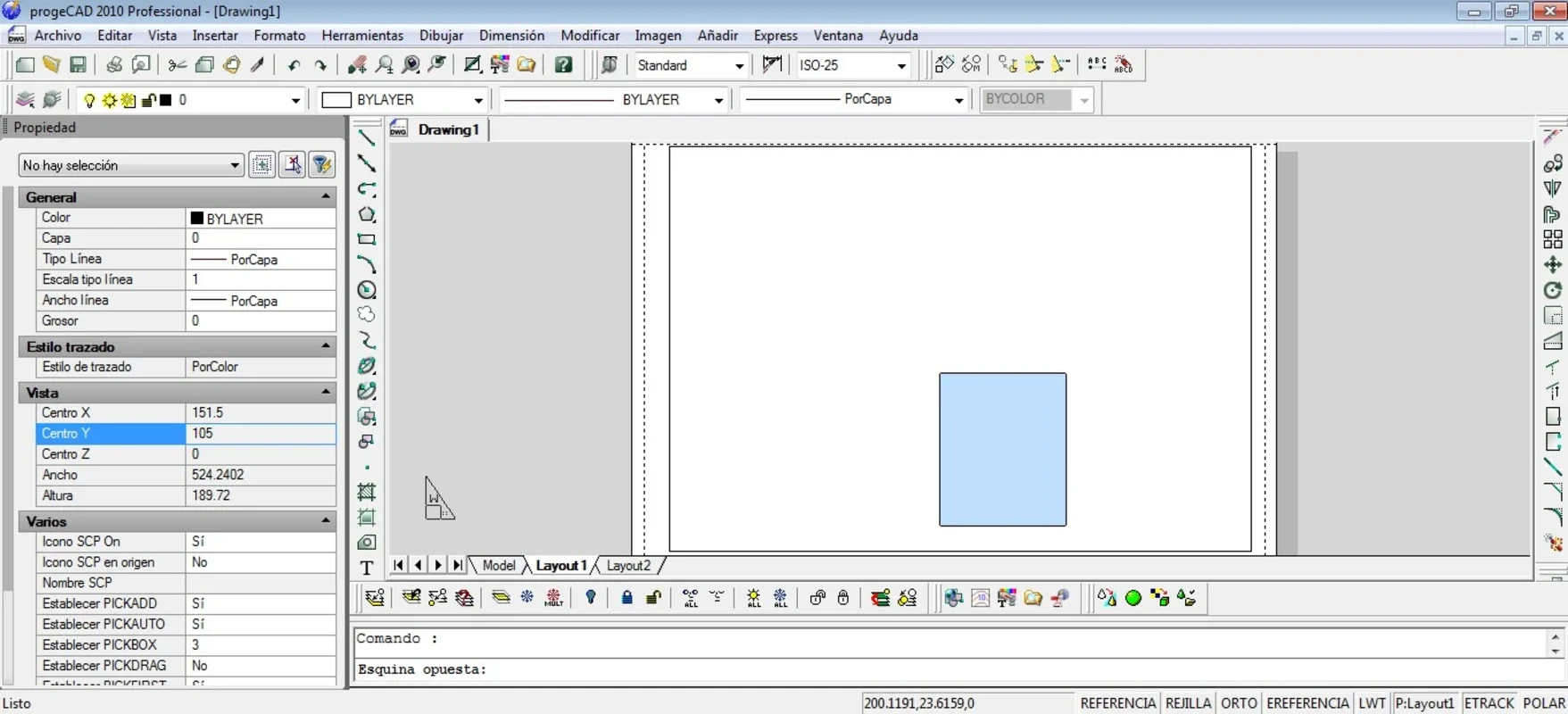Create a new drawing with New icon
1568x714 pixels.
tap(25, 65)
